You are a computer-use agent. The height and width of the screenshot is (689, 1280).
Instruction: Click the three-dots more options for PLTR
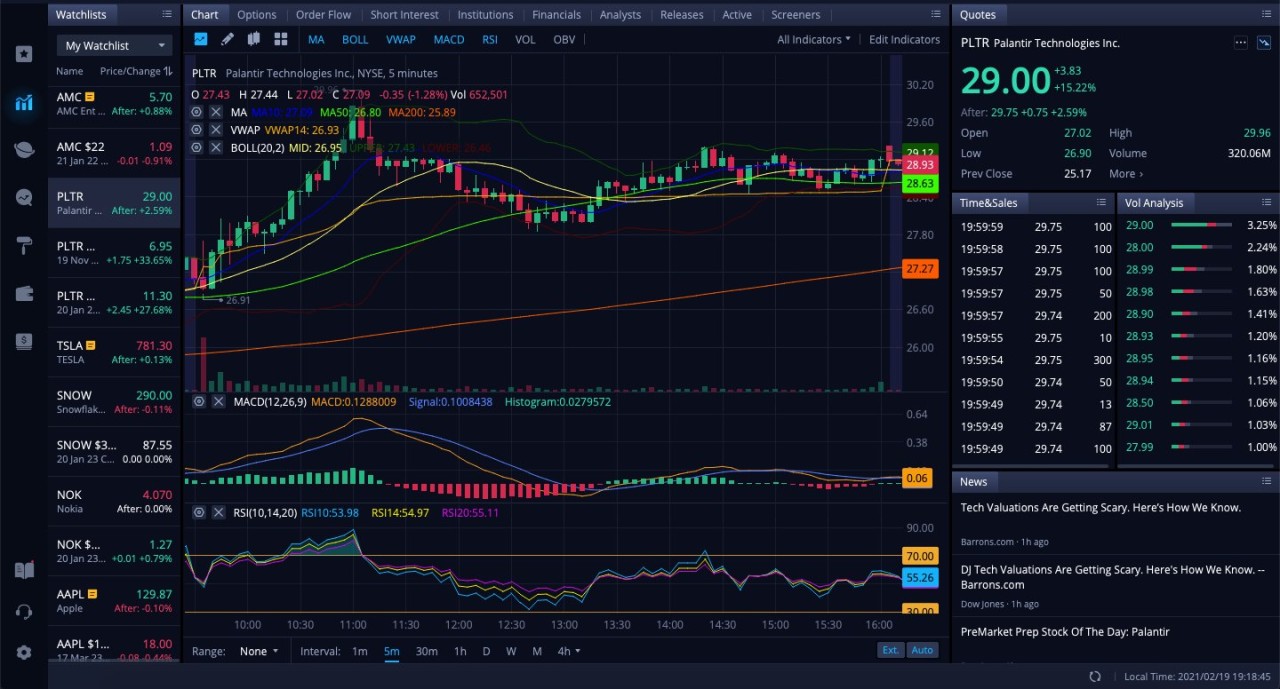point(1241,43)
